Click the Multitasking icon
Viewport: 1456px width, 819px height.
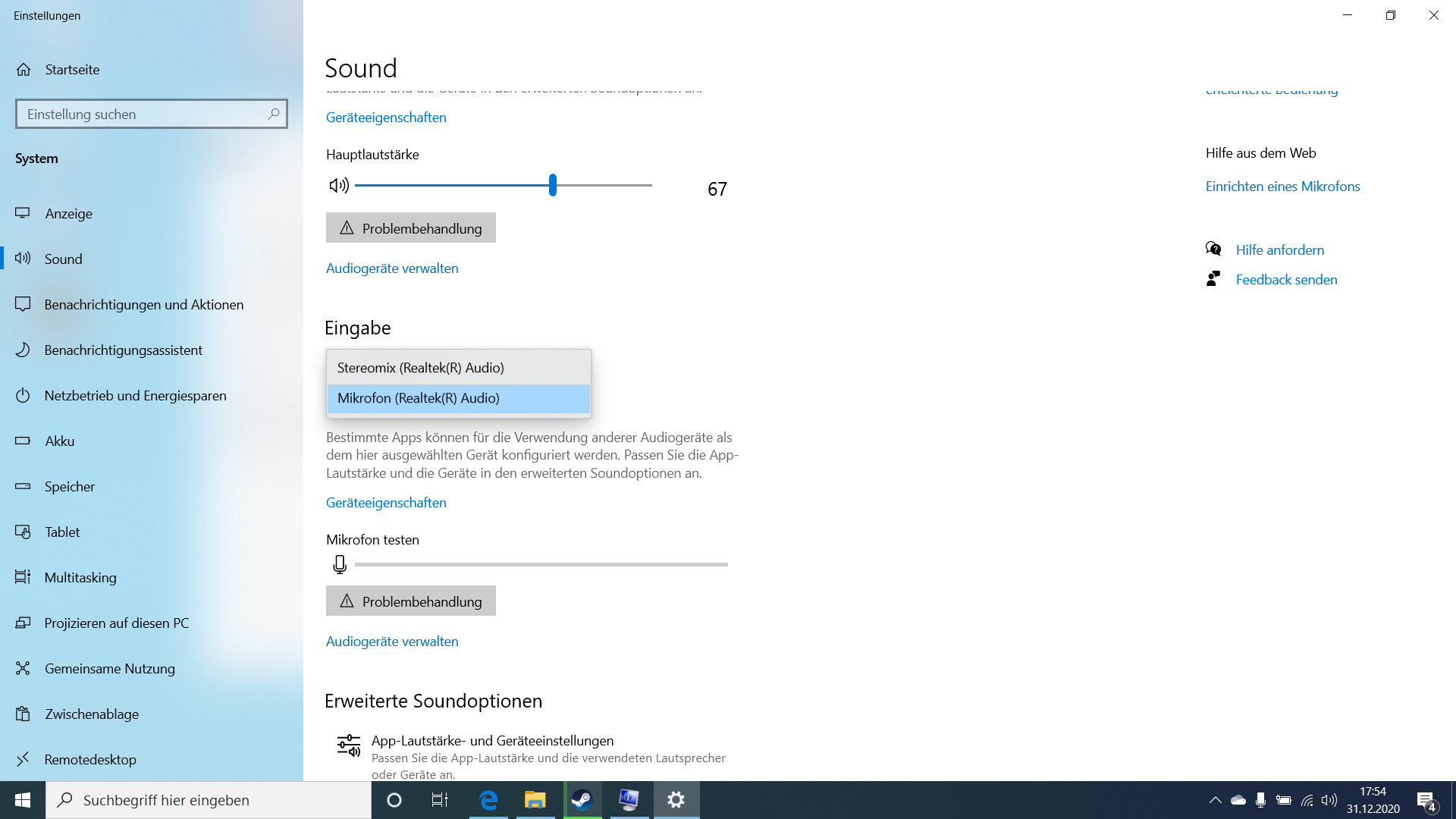click(x=23, y=577)
